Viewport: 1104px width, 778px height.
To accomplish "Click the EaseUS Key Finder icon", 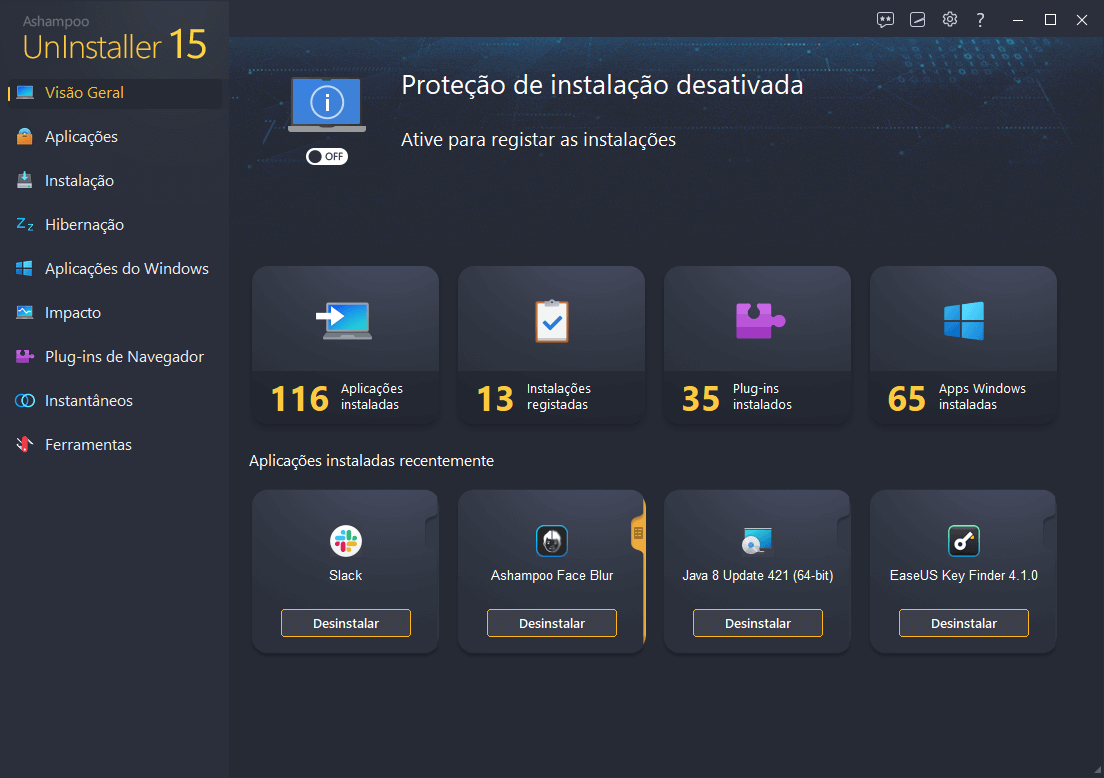I will 964,541.
